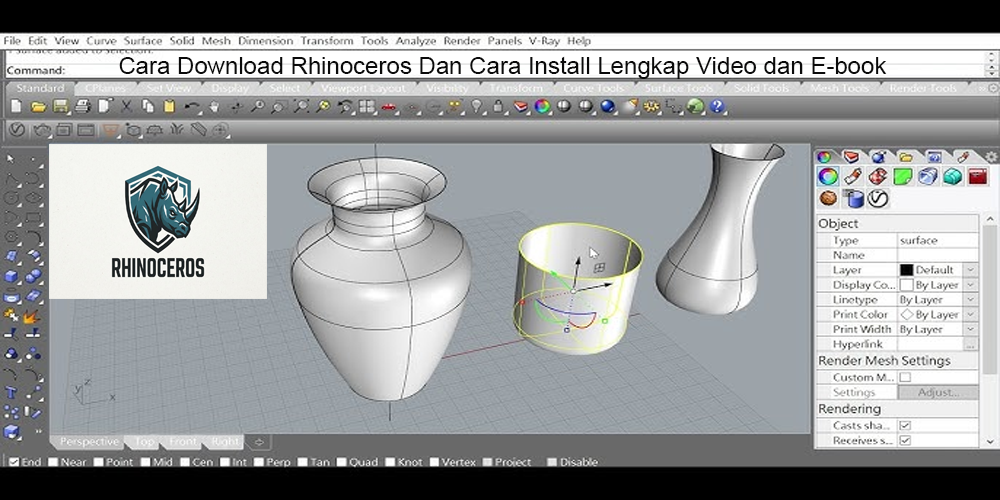Click the green sticky note icon in panel
1000x500 pixels.
coord(902,177)
